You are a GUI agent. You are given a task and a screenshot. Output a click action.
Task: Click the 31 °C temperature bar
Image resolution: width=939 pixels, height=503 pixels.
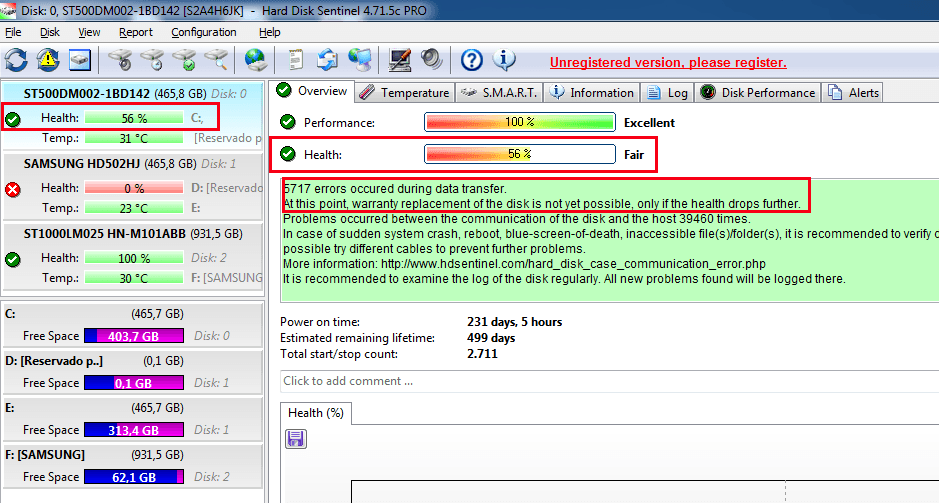point(134,138)
